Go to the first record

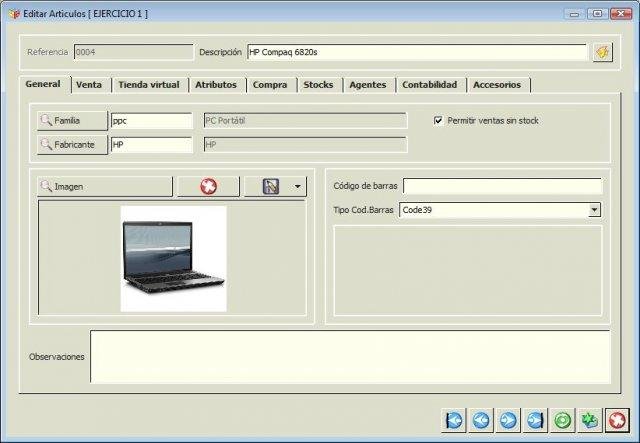pos(453,420)
